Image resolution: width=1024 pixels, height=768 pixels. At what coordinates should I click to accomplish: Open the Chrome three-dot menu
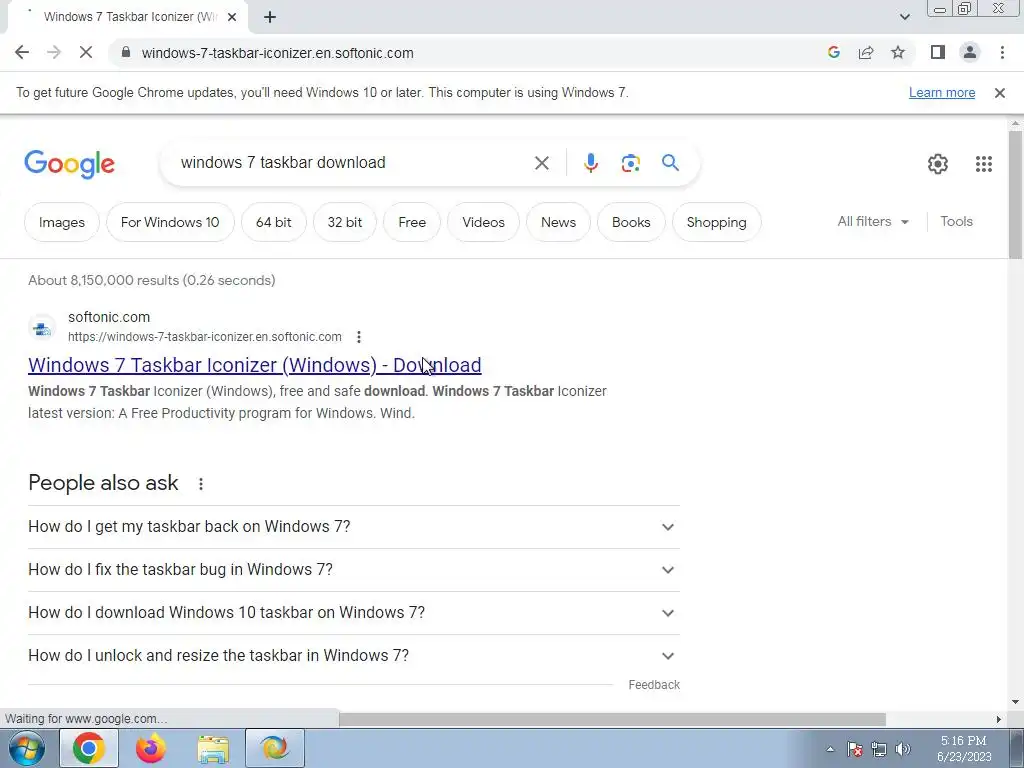tap(1002, 53)
